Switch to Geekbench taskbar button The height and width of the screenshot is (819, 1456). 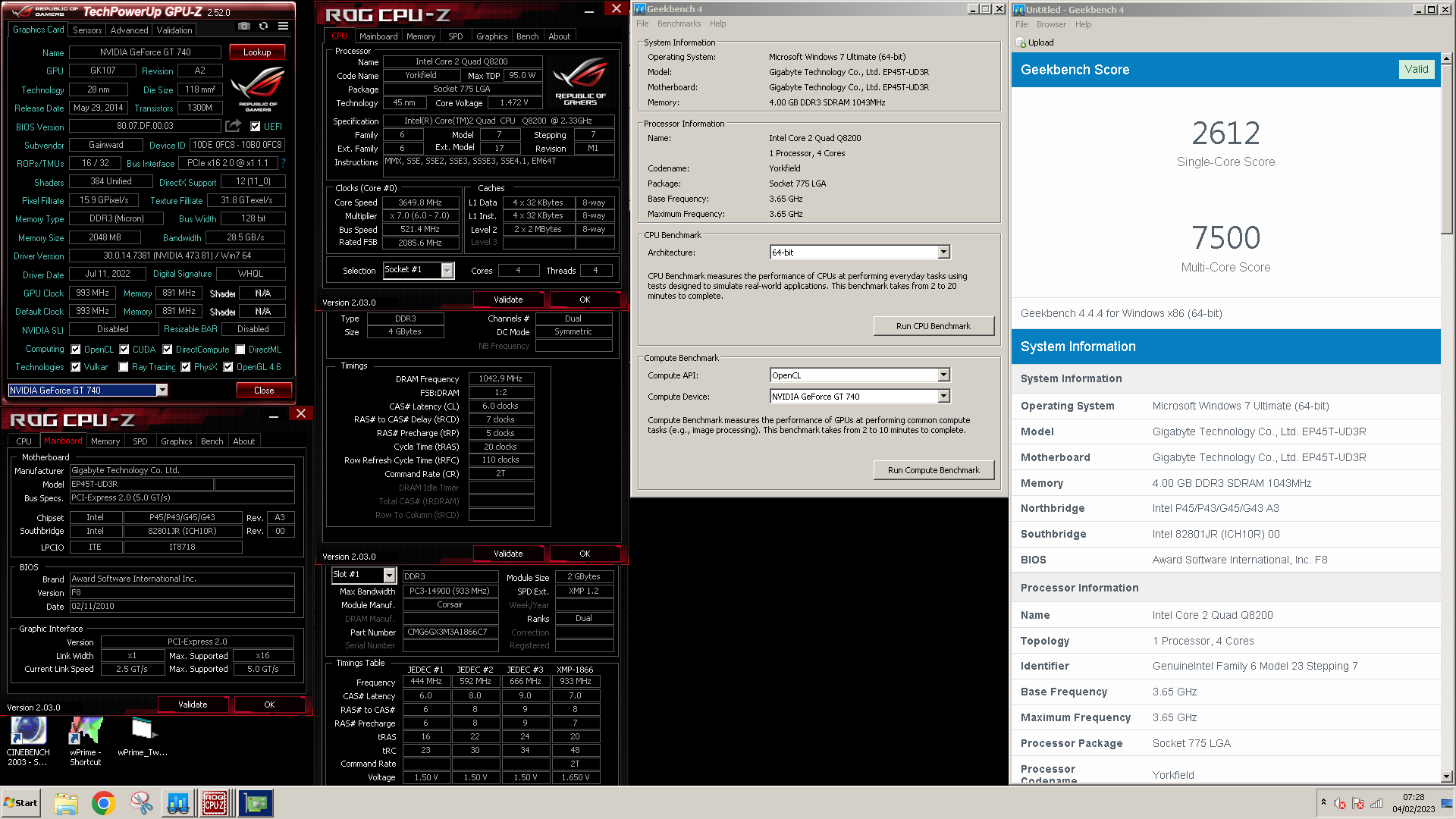coord(178,803)
